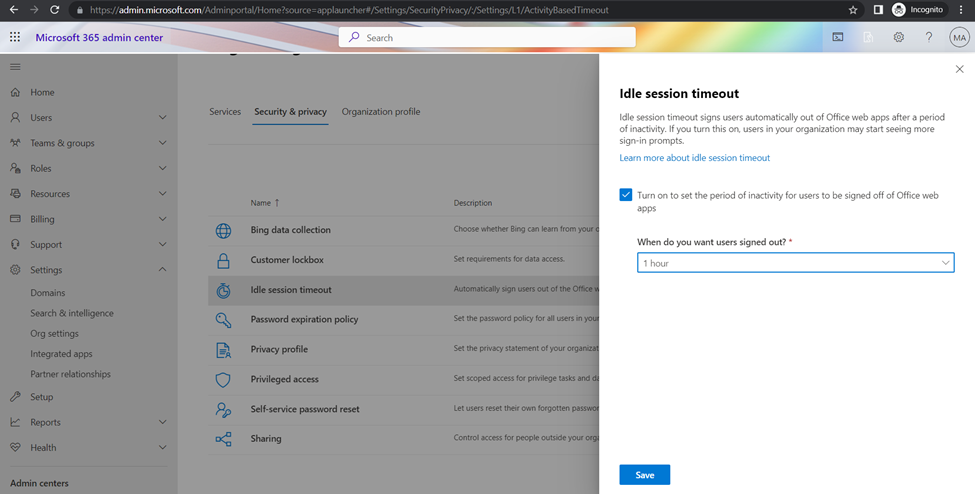975x494 pixels.
Task: Open Domains under Settings
Action: tap(48, 292)
